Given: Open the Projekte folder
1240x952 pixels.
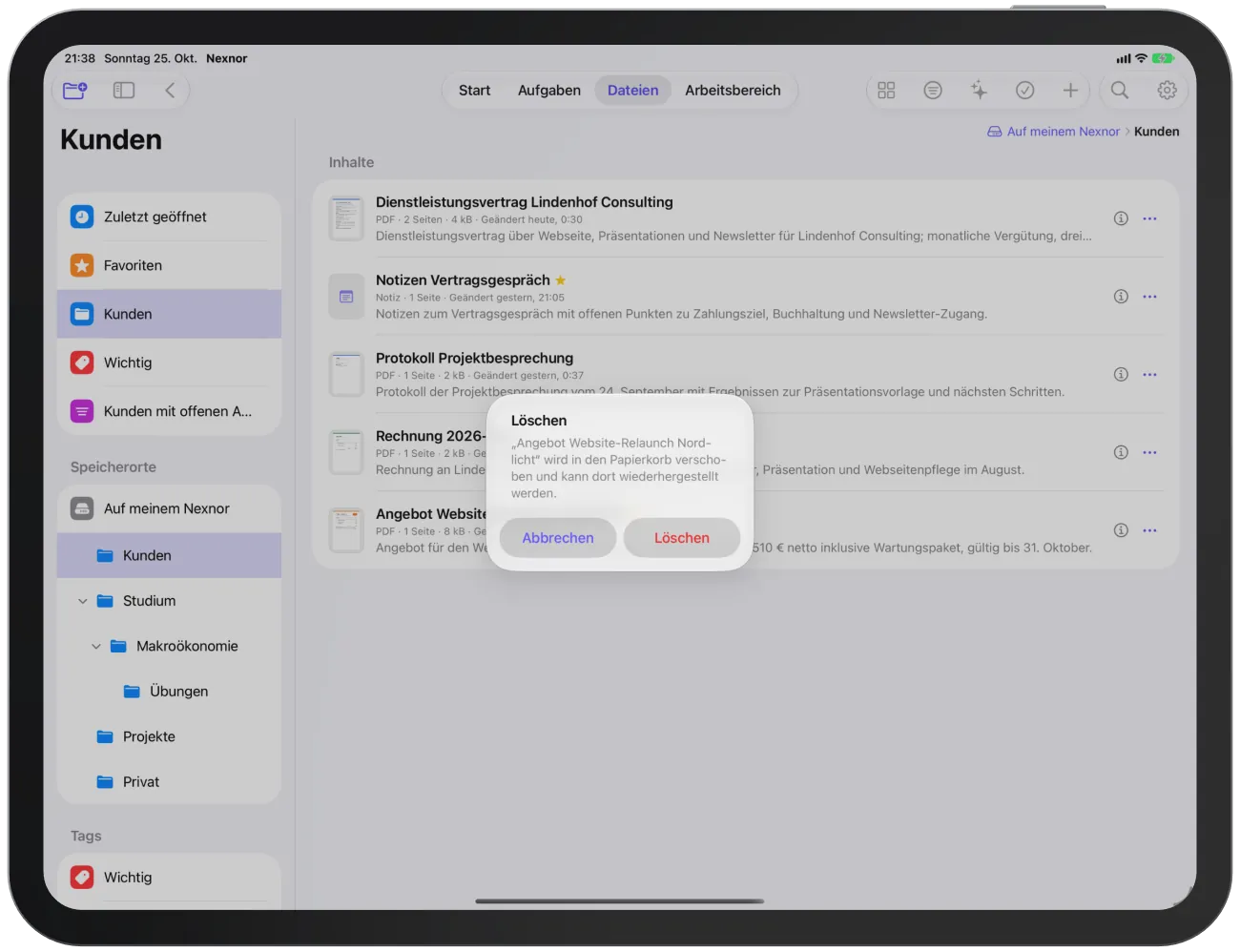Looking at the screenshot, I should tap(169, 736).
